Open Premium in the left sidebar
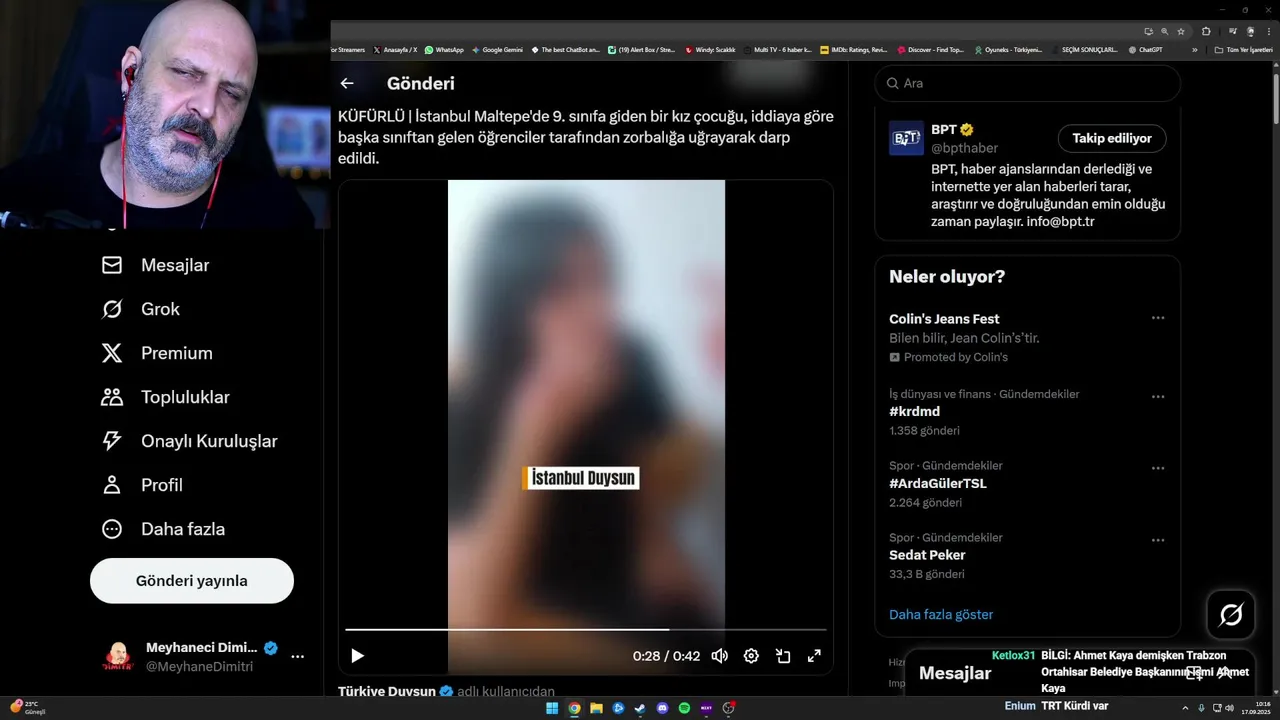The height and width of the screenshot is (720, 1280). pyautogui.click(x=157, y=353)
